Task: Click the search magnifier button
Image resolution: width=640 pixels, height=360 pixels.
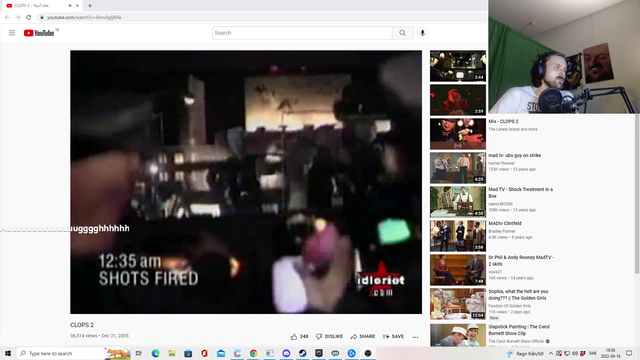Action: point(402,33)
